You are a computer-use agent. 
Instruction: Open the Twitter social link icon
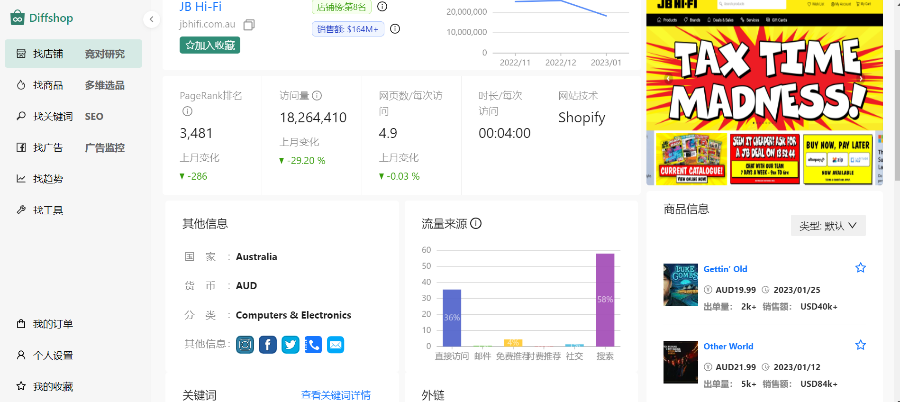(x=290, y=344)
